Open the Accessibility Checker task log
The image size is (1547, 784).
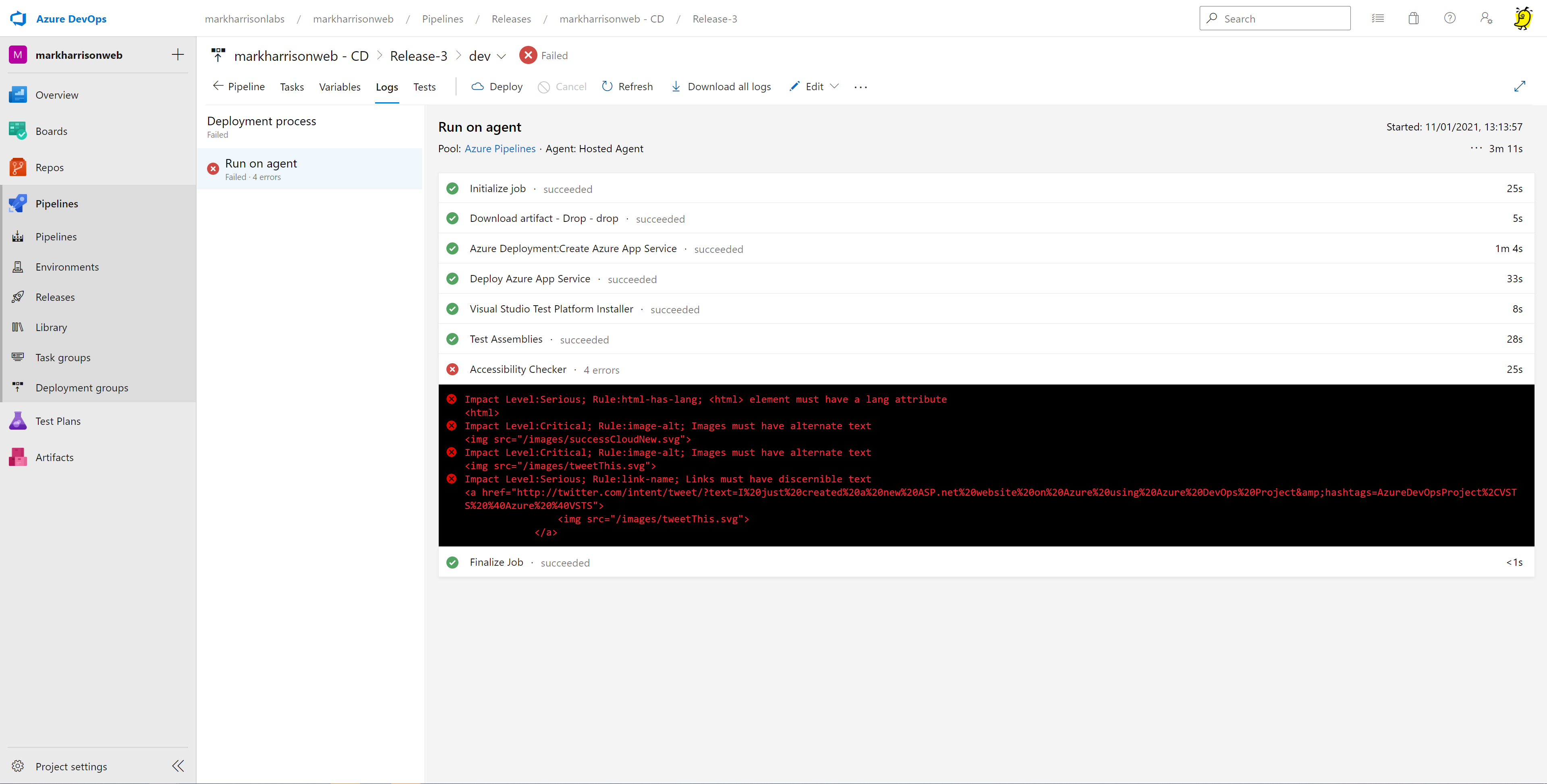pos(518,369)
